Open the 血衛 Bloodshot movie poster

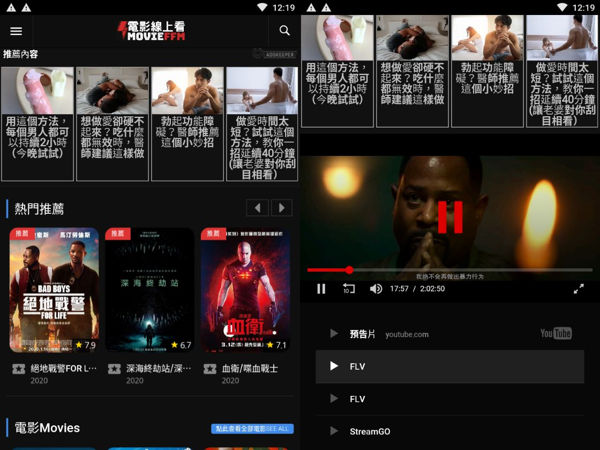click(245, 290)
